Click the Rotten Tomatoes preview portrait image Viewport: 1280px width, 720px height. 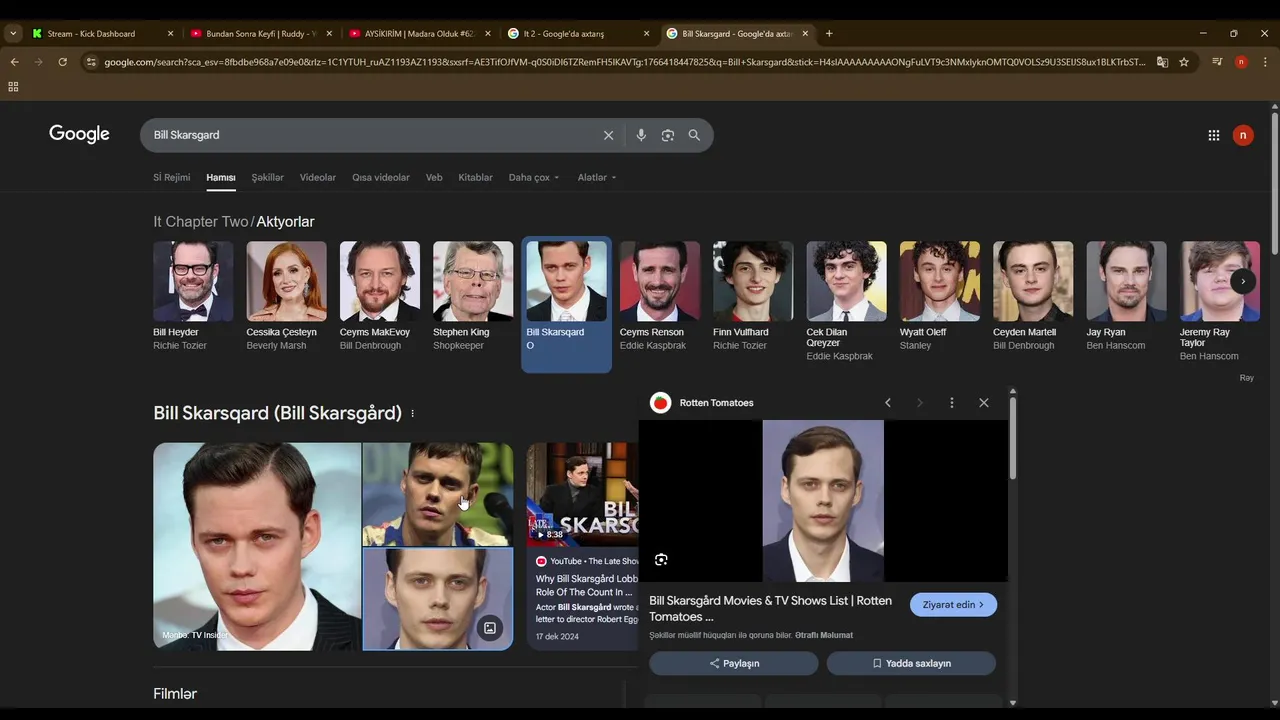[823, 500]
